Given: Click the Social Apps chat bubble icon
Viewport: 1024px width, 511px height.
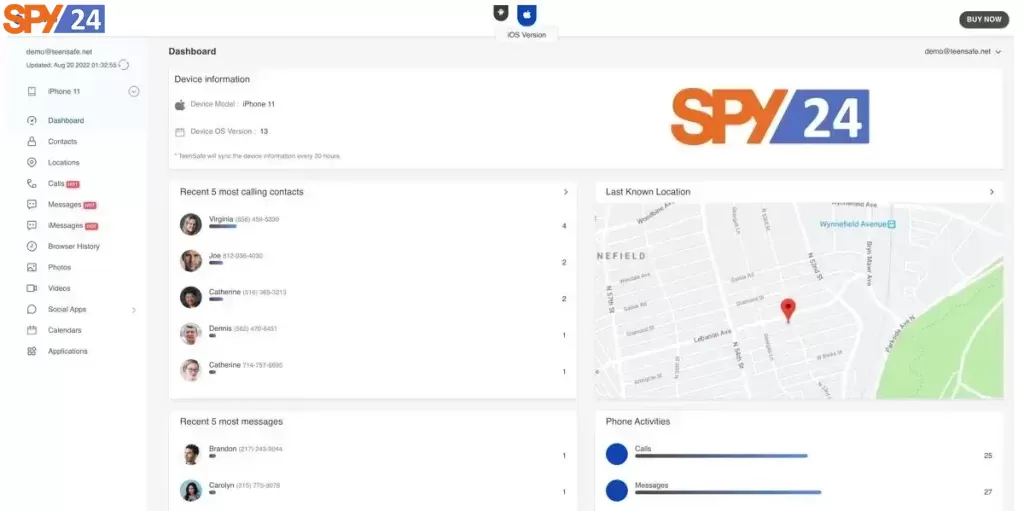Looking at the screenshot, I should click(x=31, y=309).
